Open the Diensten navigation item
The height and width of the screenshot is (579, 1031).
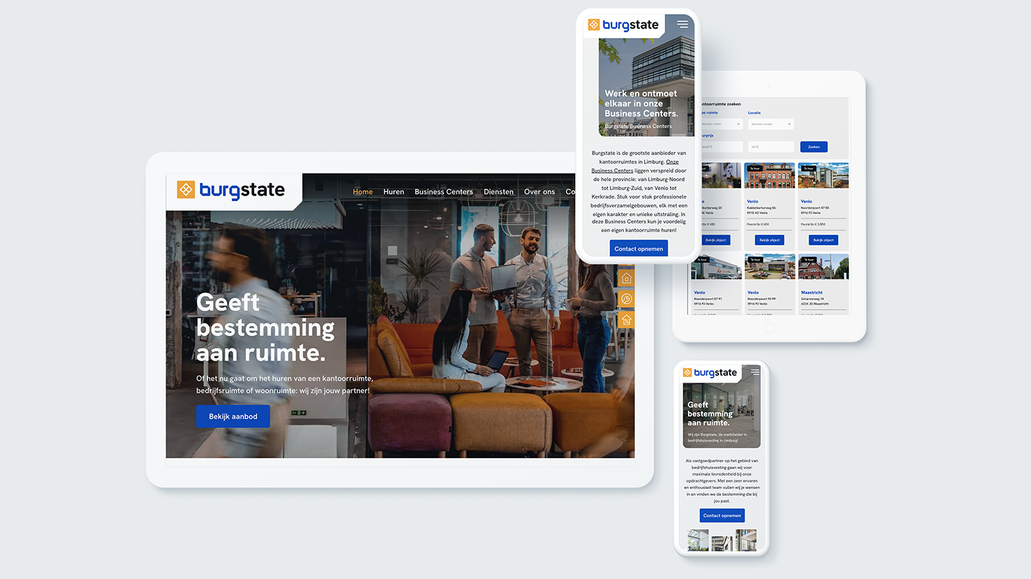click(x=498, y=191)
